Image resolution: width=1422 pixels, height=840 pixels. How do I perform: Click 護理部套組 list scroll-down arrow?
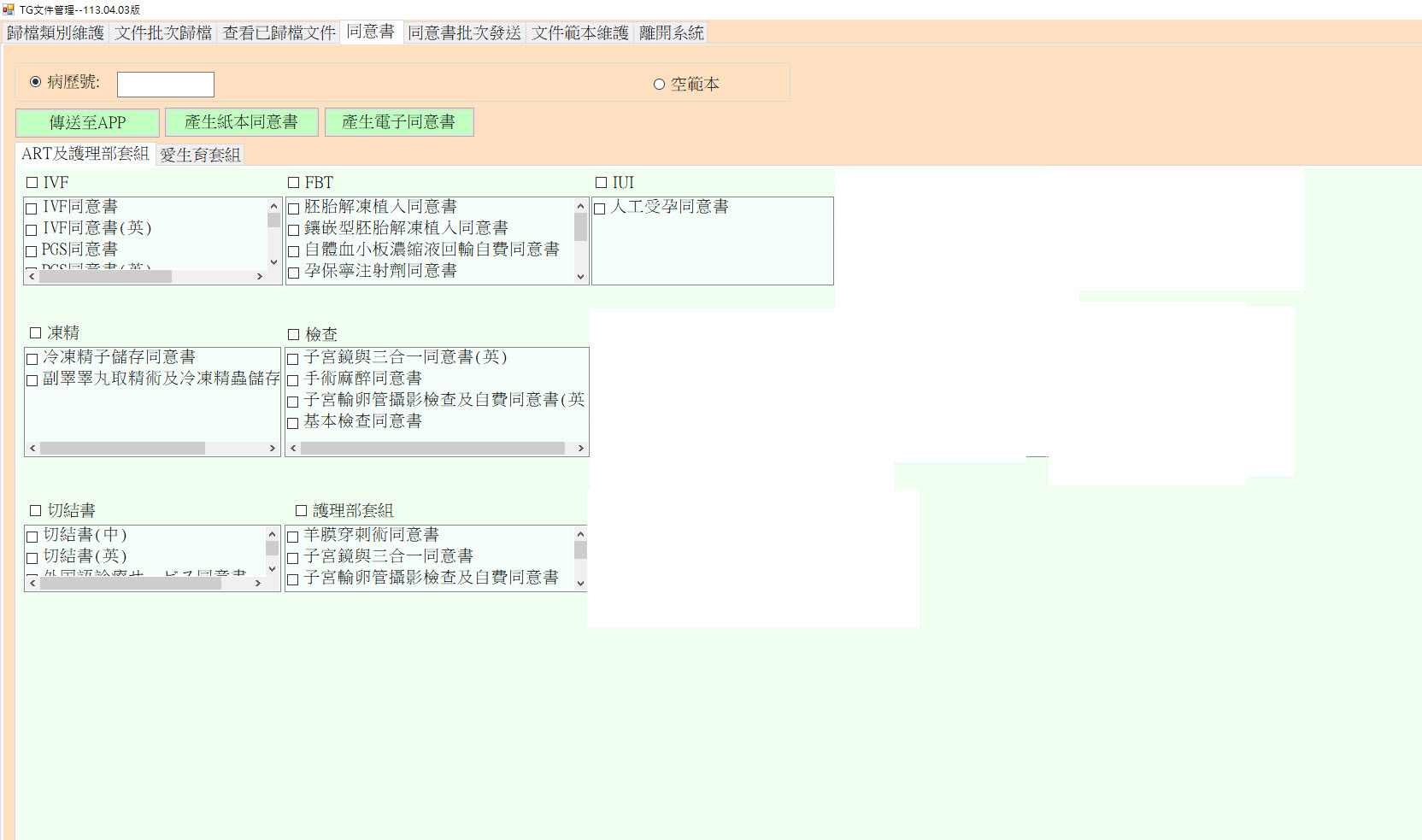[x=580, y=584]
